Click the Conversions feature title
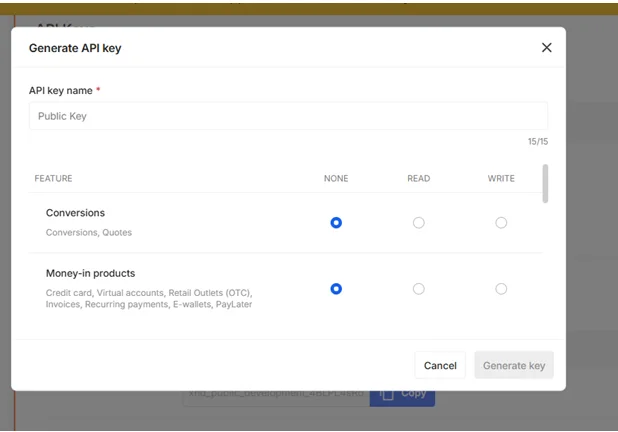Screen dimensions: 618x432 tap(75, 213)
